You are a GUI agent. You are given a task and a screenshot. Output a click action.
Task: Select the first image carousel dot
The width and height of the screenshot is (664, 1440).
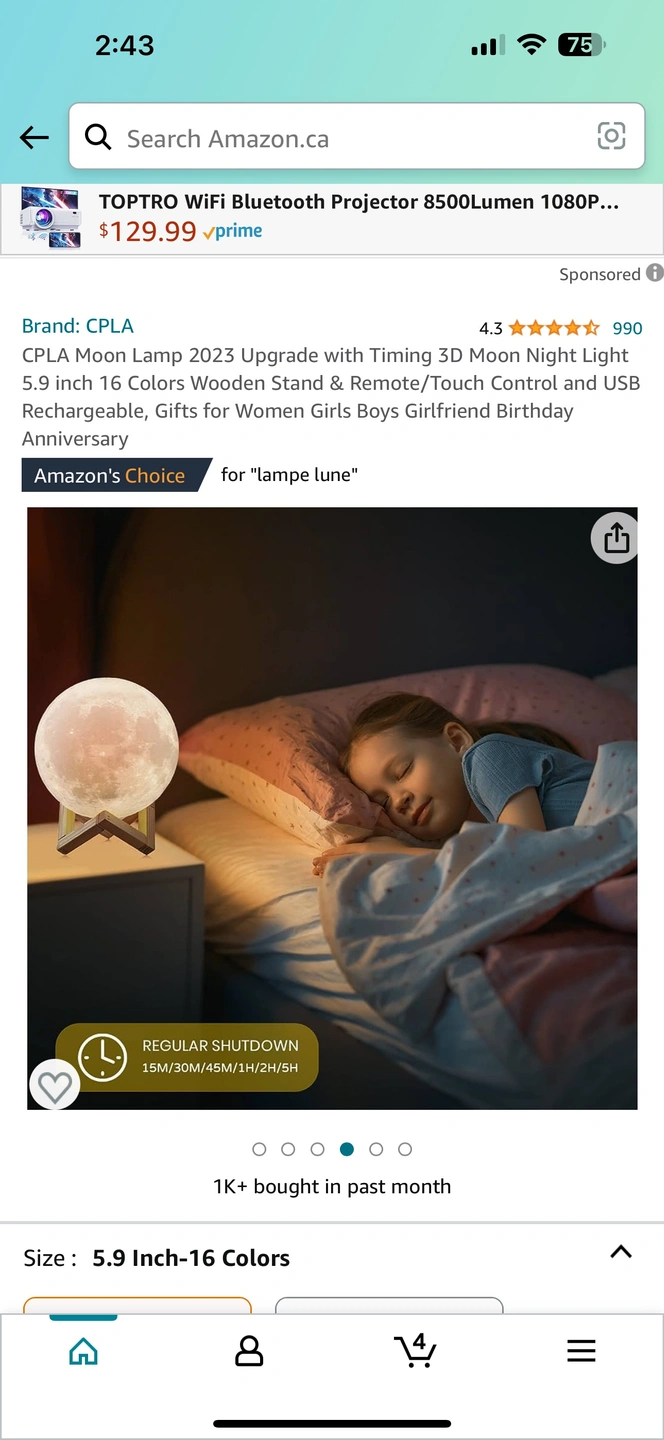tap(259, 1149)
